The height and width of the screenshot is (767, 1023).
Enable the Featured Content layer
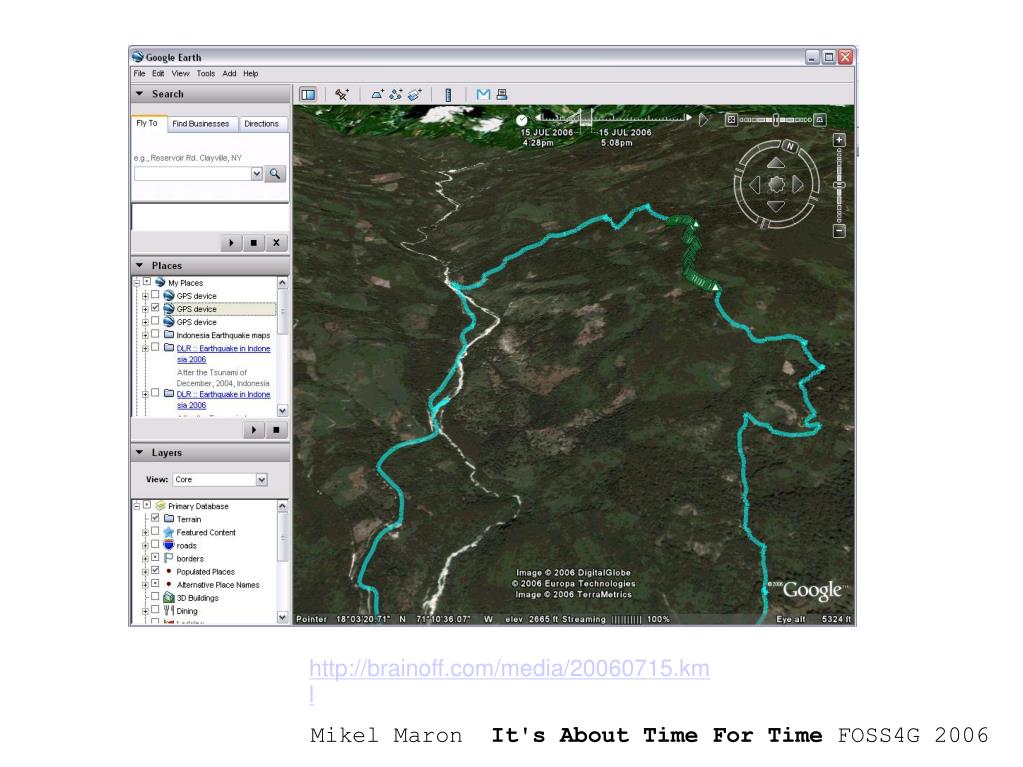155,531
